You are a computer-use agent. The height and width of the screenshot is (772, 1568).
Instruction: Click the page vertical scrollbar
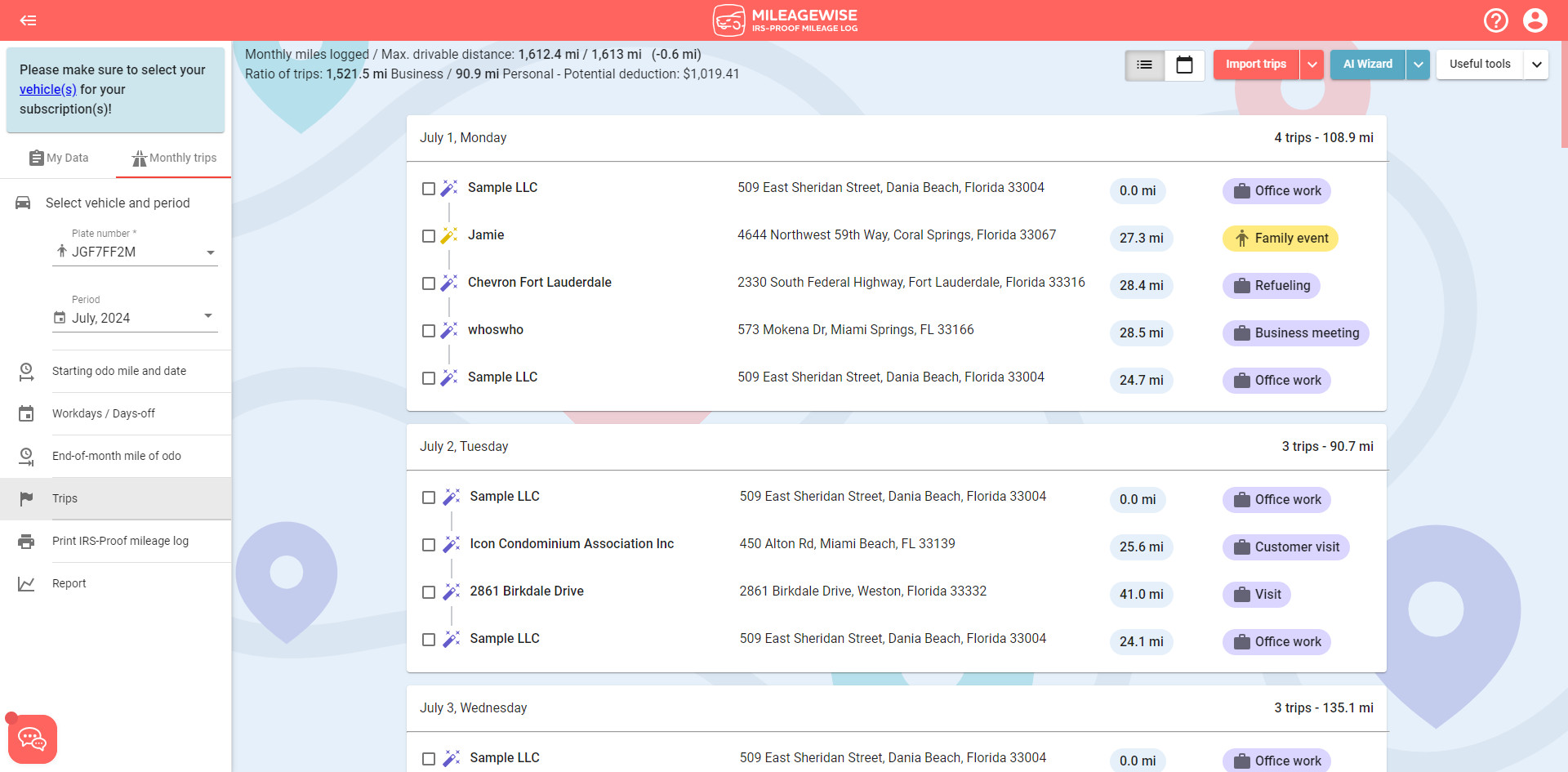tap(1564, 94)
